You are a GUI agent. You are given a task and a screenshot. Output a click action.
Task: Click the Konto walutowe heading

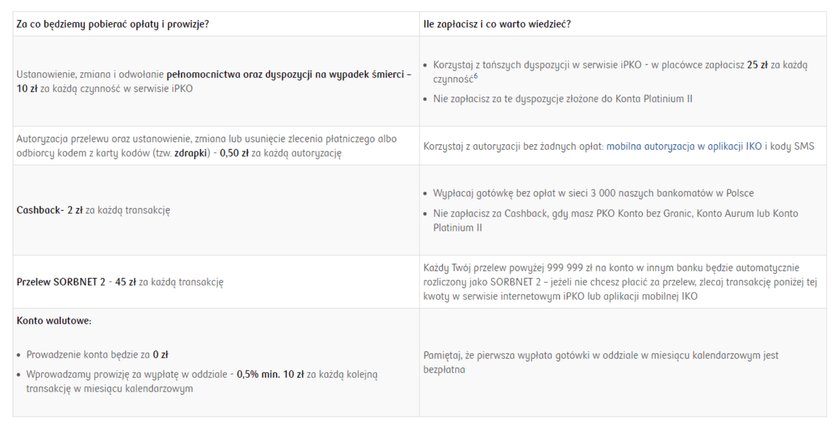(x=54, y=321)
